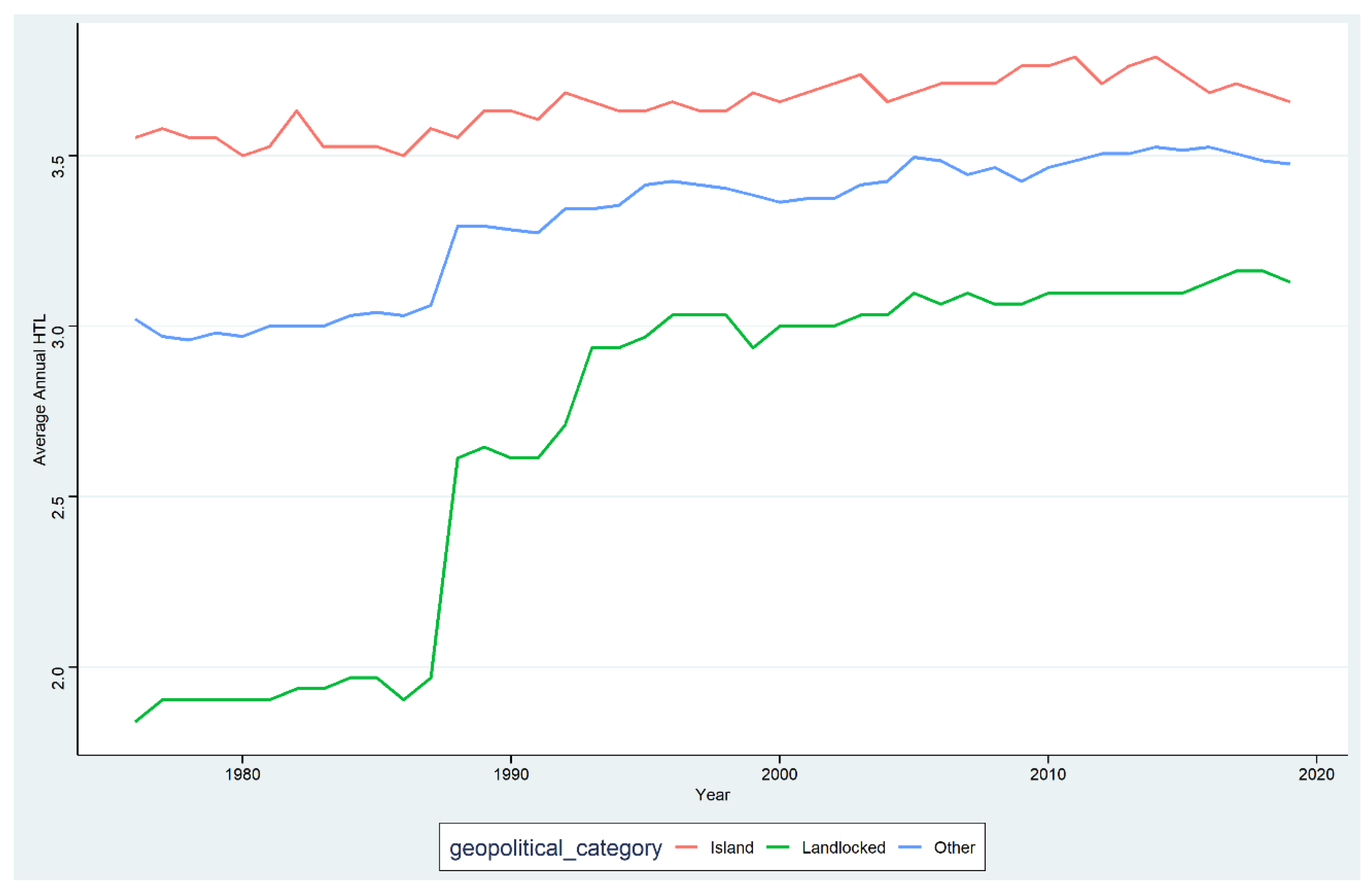Click the blue Other legend swatch
Screen dimensions: 1372x891
pos(910,847)
